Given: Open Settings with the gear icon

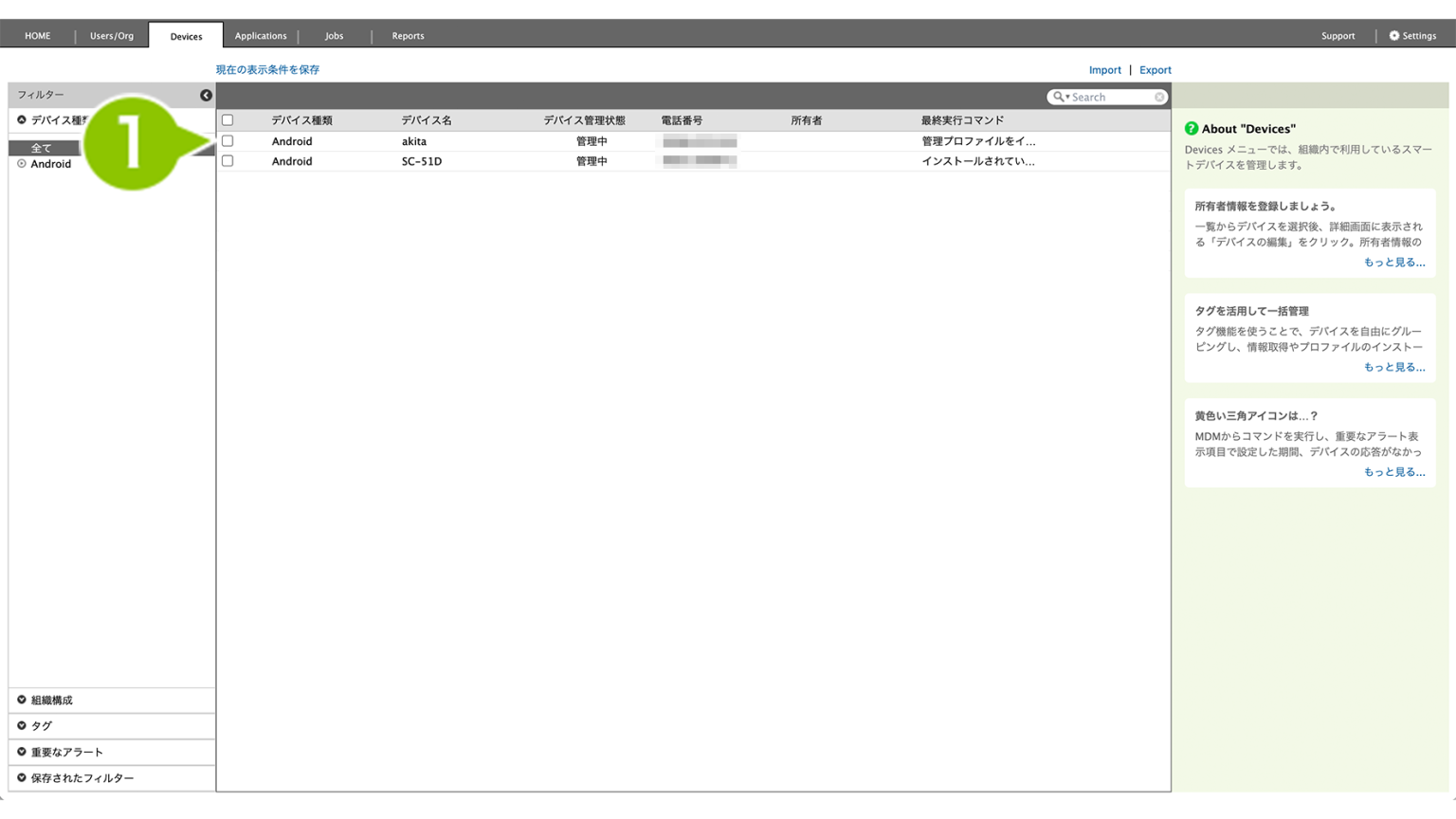Looking at the screenshot, I should pyautogui.click(x=1394, y=36).
